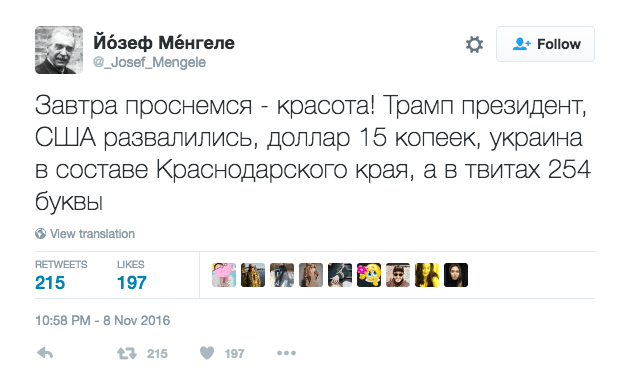Open the tweet author's profile photo
Screen dimensions: 626x384
(x=59, y=50)
